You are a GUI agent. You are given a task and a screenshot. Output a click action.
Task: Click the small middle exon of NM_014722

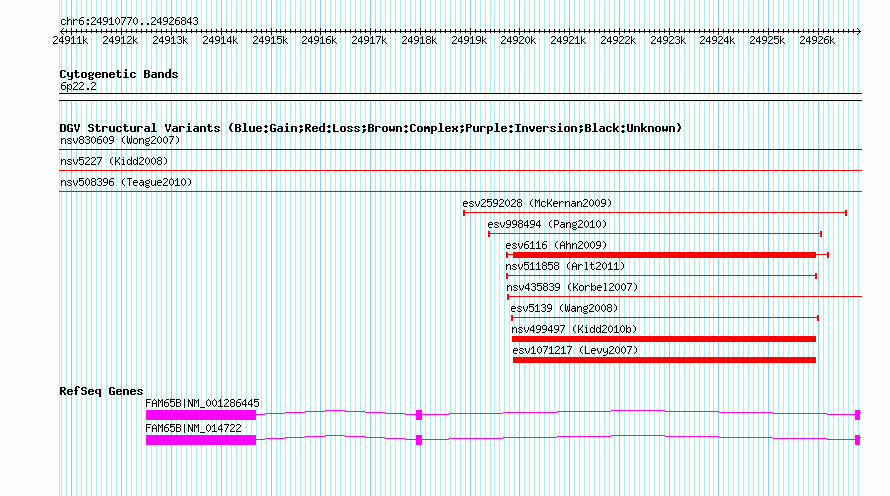tap(419, 440)
